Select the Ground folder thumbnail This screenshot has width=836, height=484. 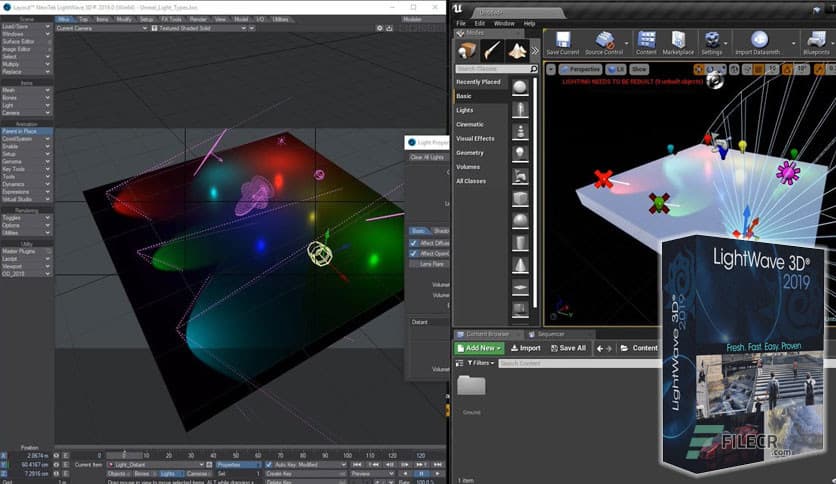point(471,385)
